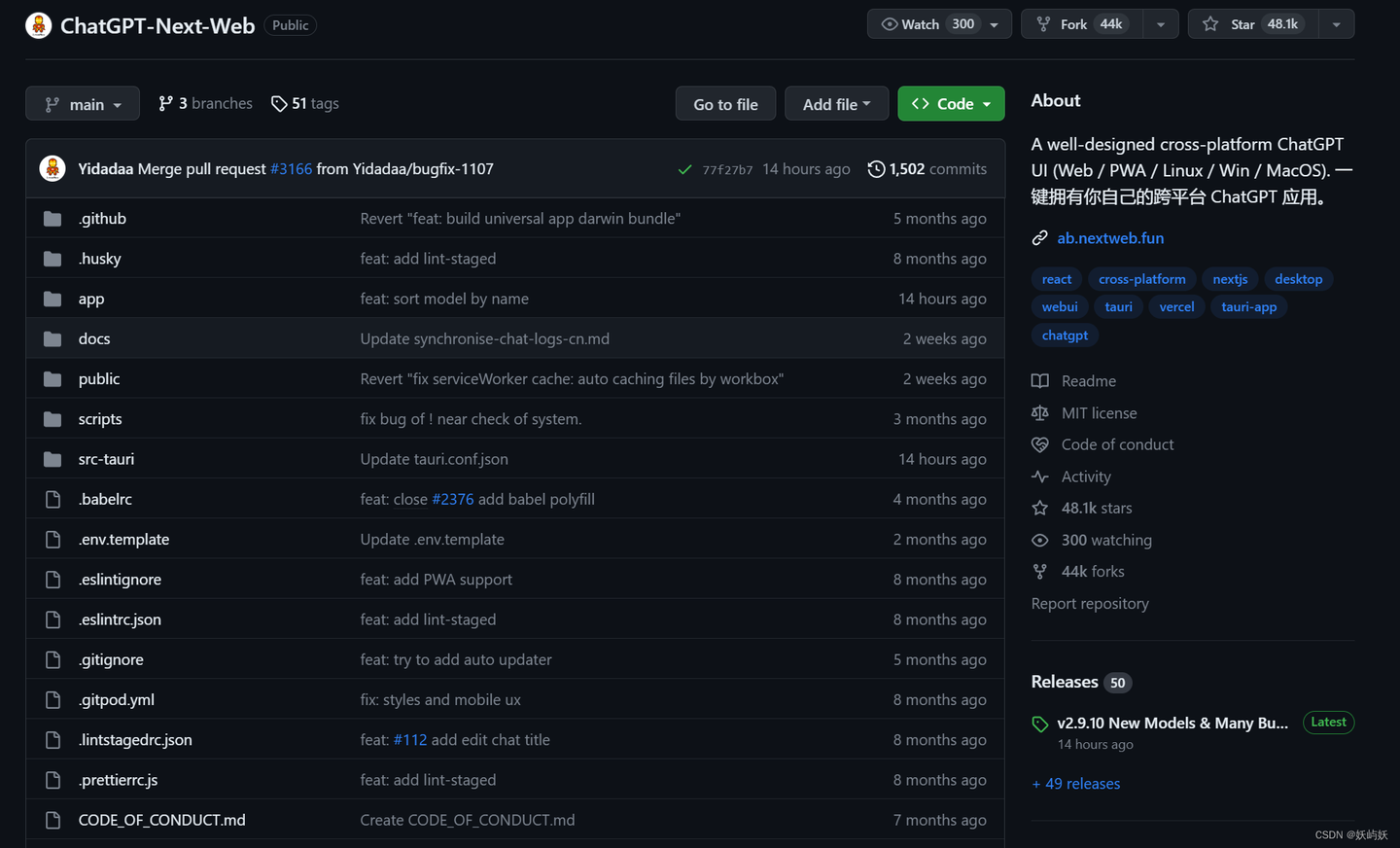This screenshot has width=1400, height=848.
Task: Open the .prettierrc.js file
Action: pos(118,780)
